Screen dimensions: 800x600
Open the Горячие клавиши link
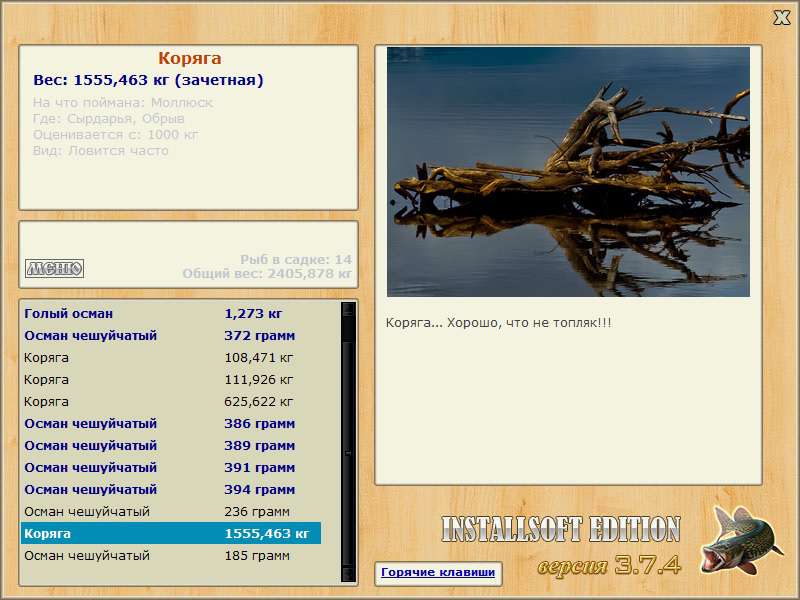pyautogui.click(x=438, y=572)
